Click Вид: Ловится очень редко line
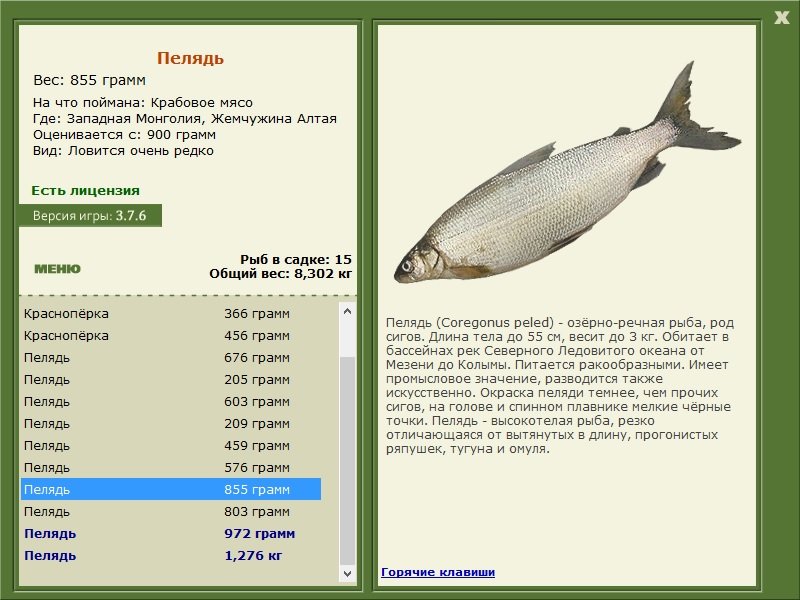Viewport: 800px width, 600px height. tap(123, 151)
